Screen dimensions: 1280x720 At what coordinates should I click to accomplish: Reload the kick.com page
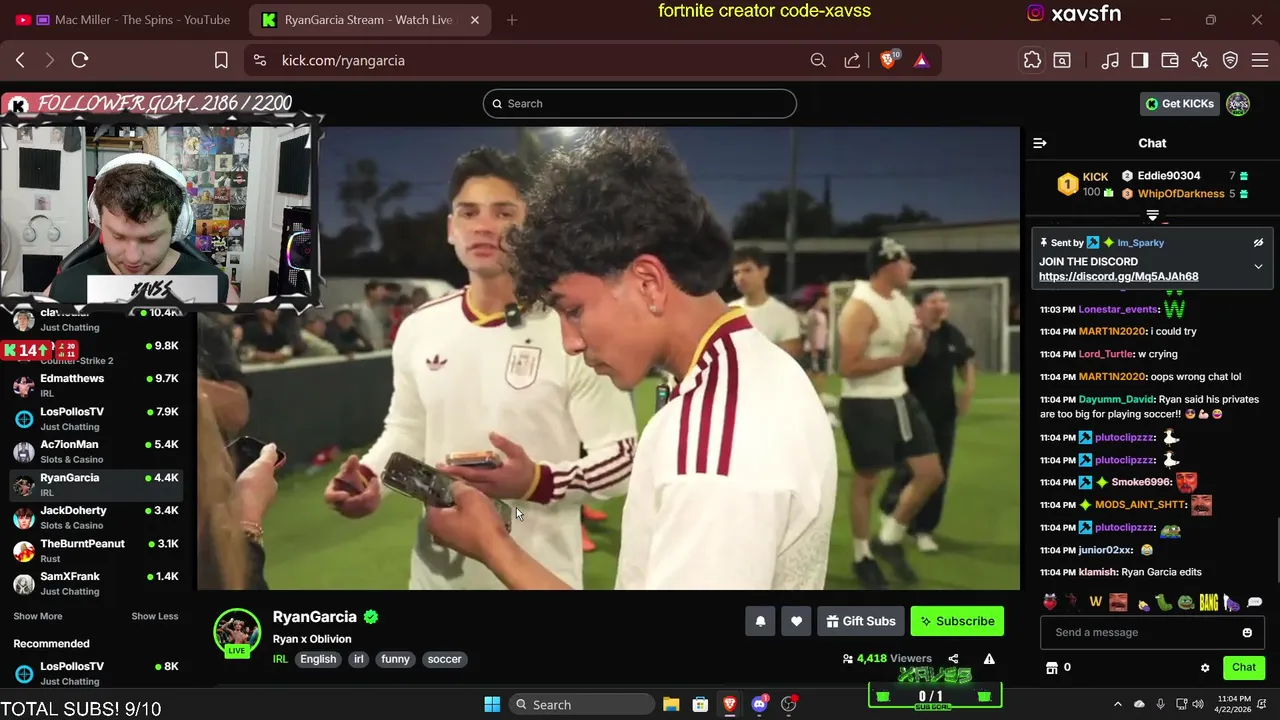pyautogui.click(x=80, y=60)
